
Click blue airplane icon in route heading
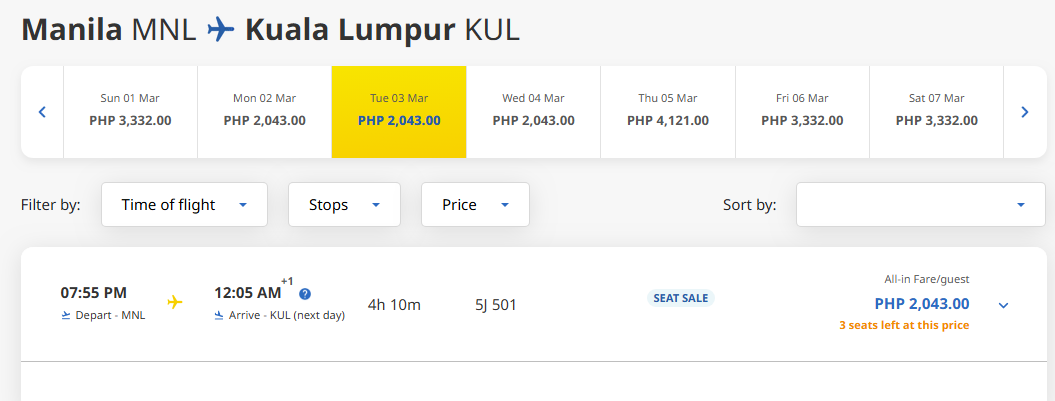click(220, 29)
